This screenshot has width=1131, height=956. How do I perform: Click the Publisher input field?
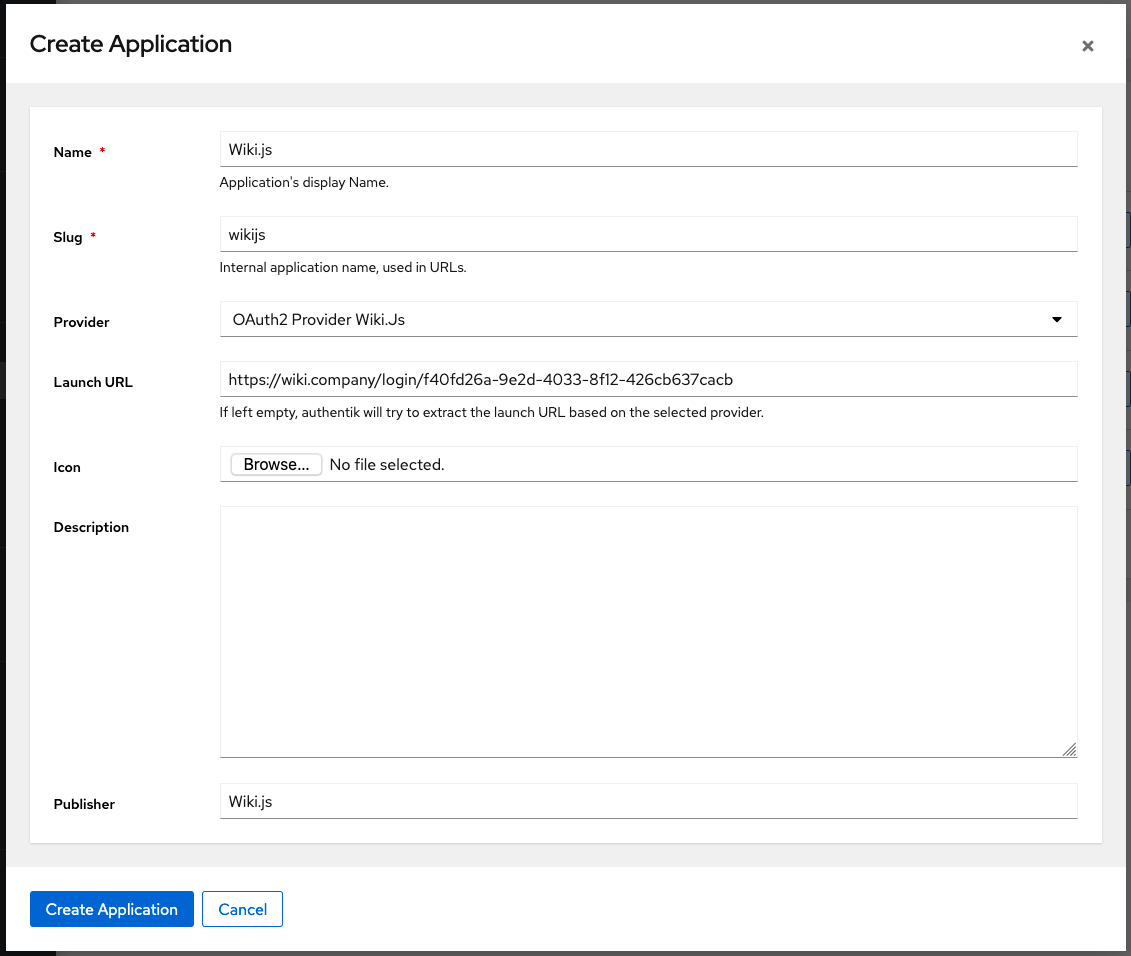coord(648,801)
